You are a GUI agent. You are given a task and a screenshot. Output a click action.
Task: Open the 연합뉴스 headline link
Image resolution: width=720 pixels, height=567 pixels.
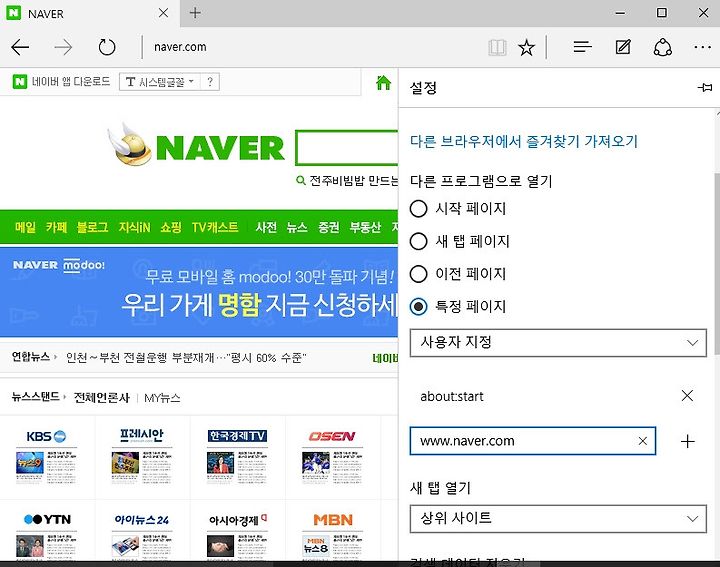(186, 358)
